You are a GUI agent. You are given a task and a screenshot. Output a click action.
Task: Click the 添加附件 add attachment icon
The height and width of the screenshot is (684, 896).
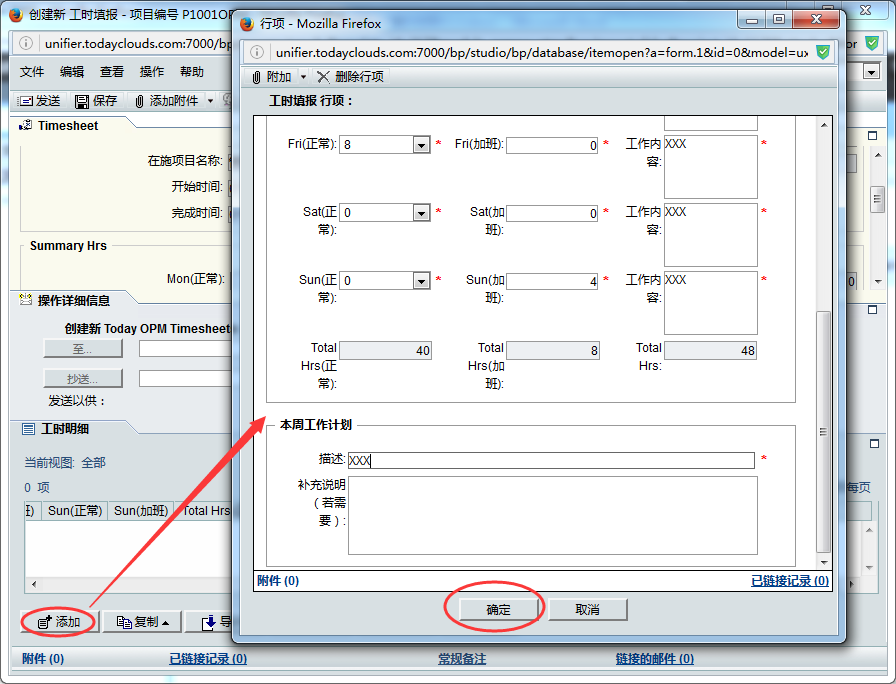pyautogui.click(x=139, y=101)
